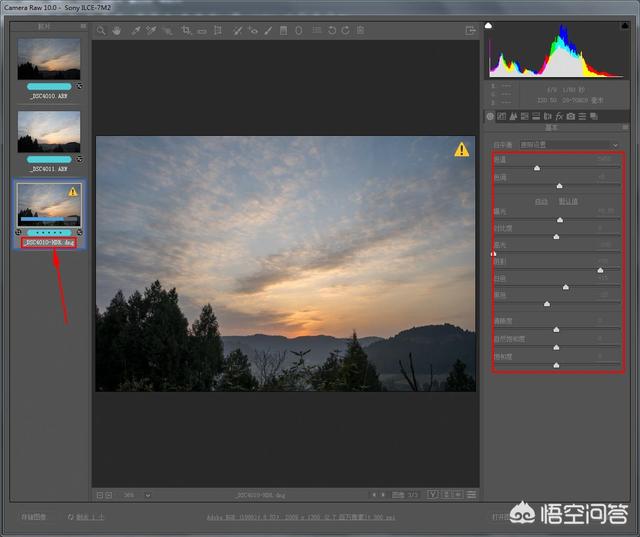Click the Temperature slider handle
The image size is (640, 537).
pos(537,168)
